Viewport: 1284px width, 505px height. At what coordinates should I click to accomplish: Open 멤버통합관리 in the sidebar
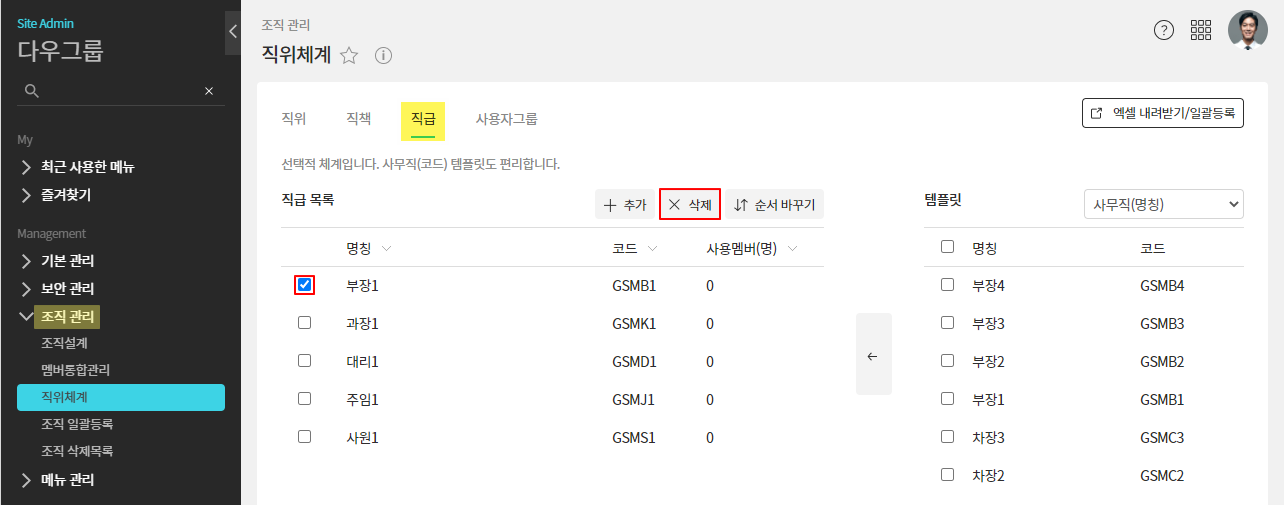[76, 370]
